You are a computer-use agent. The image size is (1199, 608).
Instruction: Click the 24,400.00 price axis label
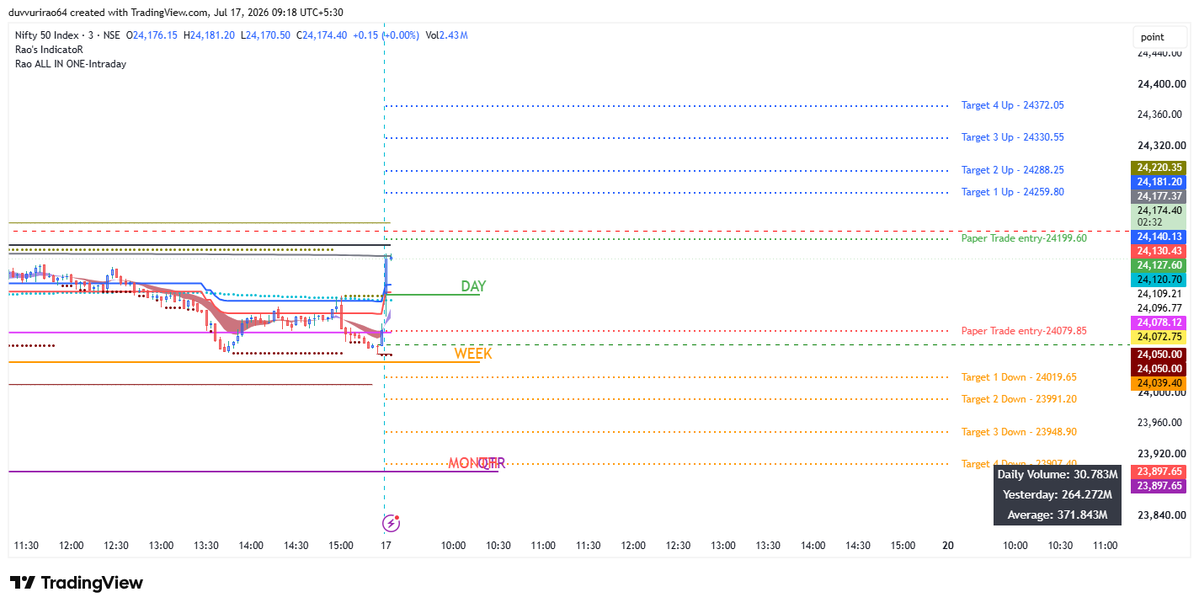[x=1162, y=84]
